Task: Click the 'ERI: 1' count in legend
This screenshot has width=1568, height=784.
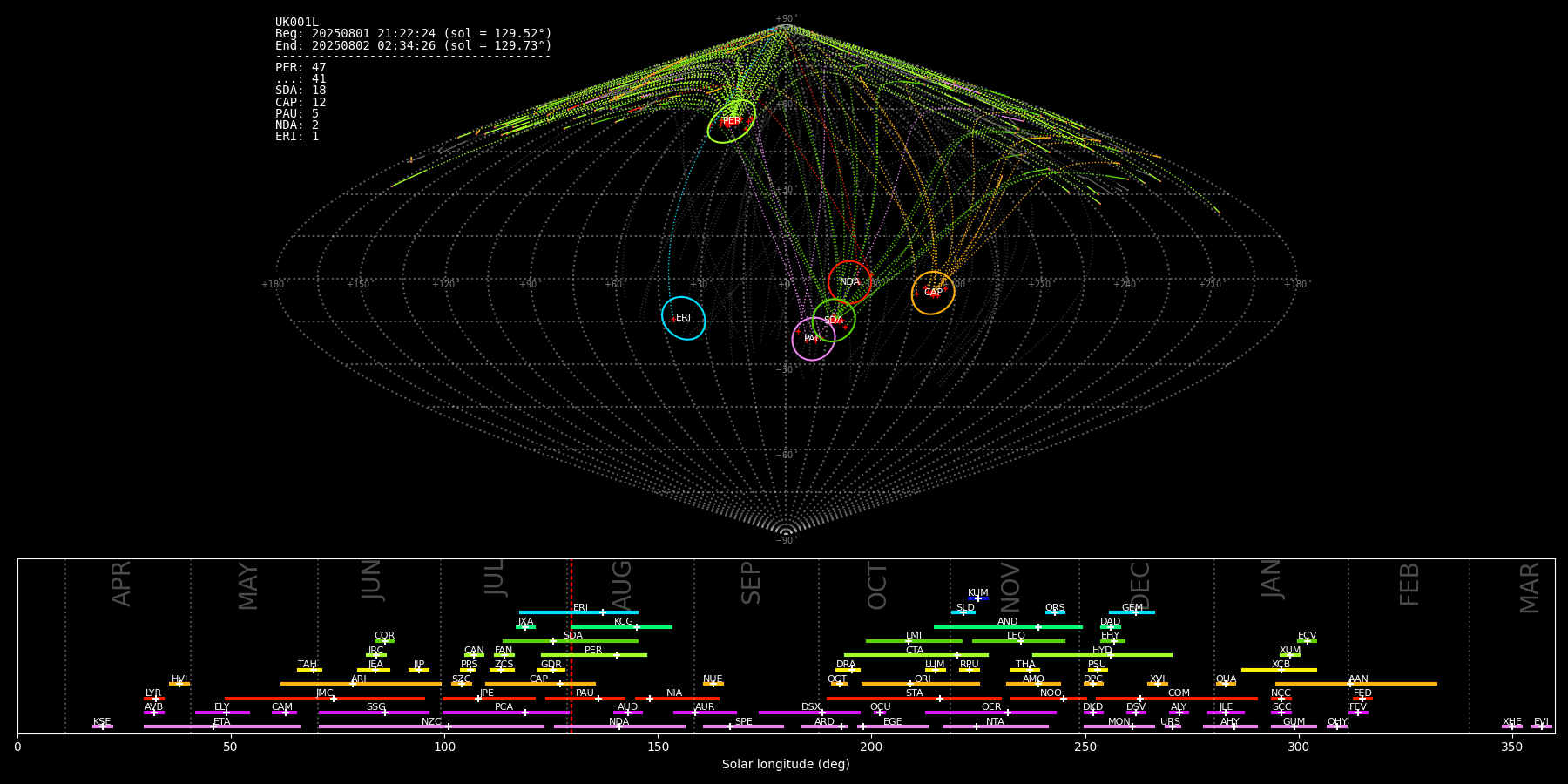Action: (297, 137)
